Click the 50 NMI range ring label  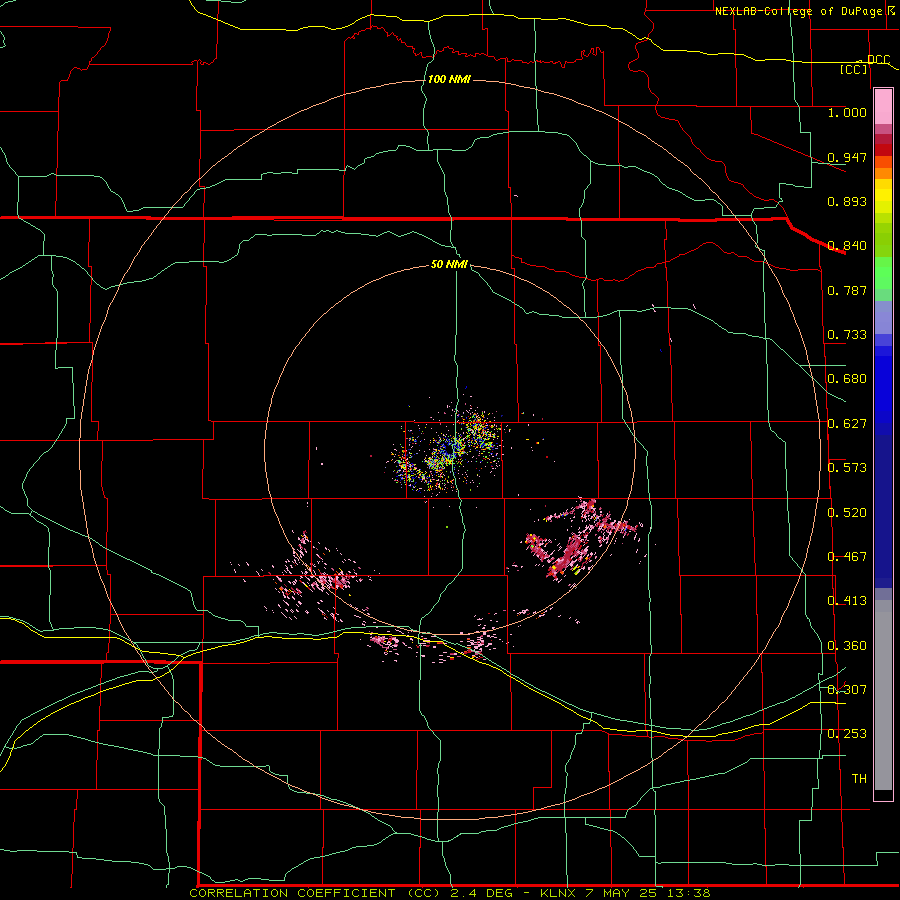pyautogui.click(x=449, y=264)
